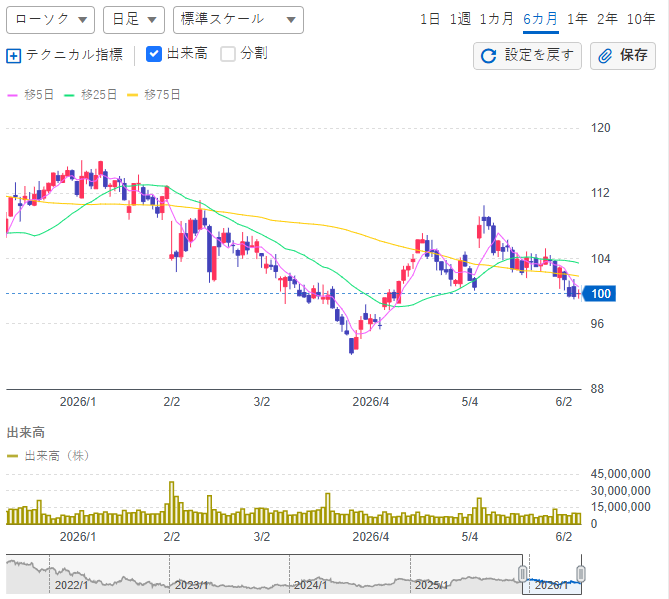
Task: Click the 2022/1 marker in range navigator
Action: tap(72, 585)
